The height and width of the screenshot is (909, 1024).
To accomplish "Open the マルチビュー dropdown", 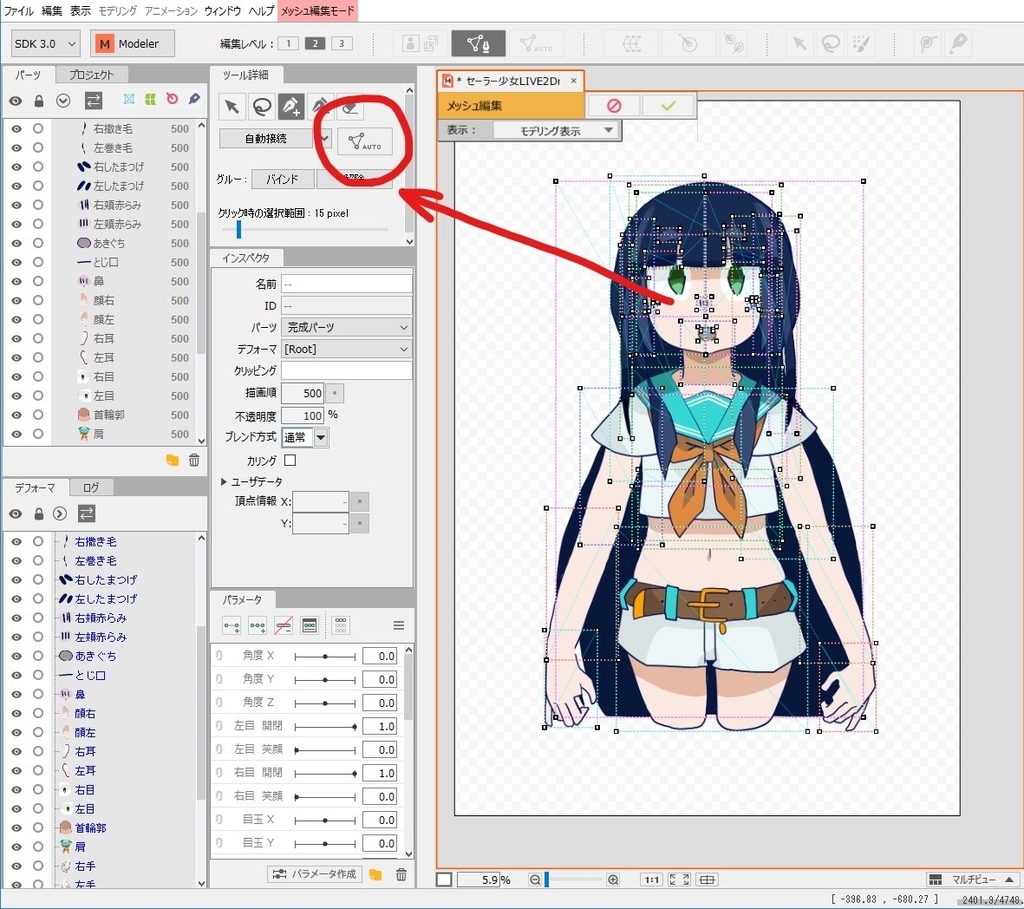I will tap(972, 880).
